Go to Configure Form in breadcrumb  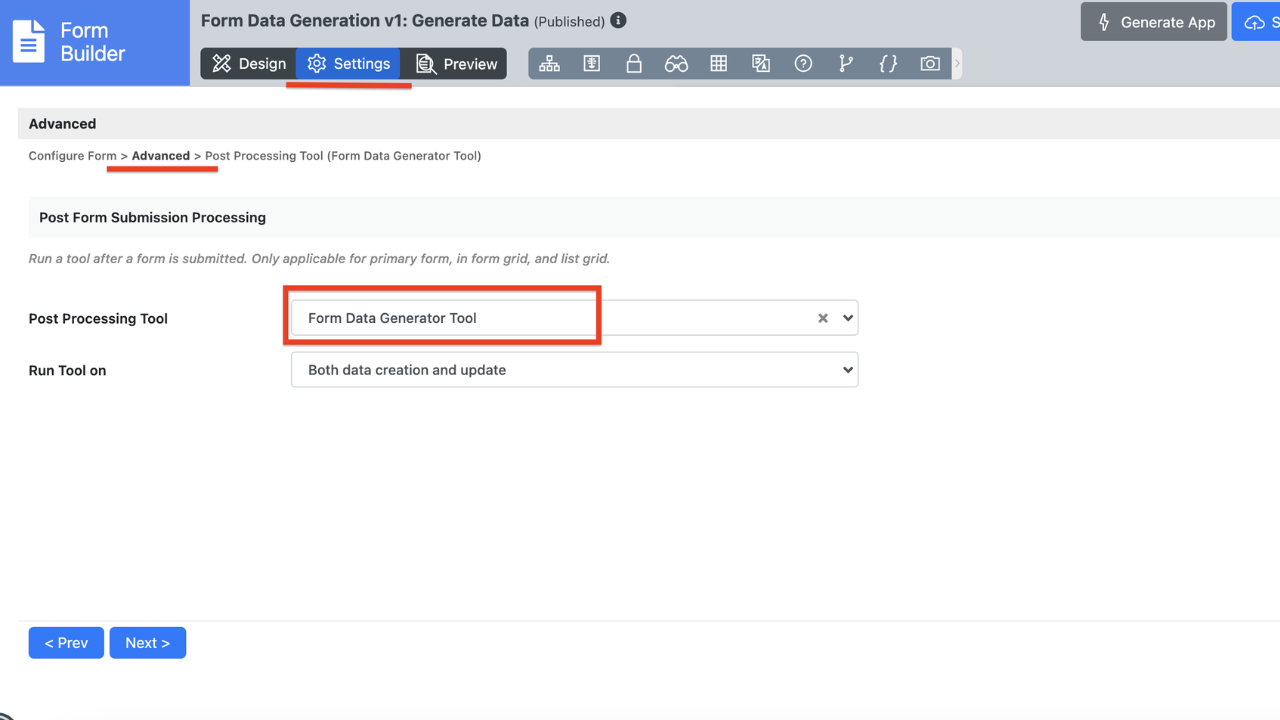click(x=72, y=156)
